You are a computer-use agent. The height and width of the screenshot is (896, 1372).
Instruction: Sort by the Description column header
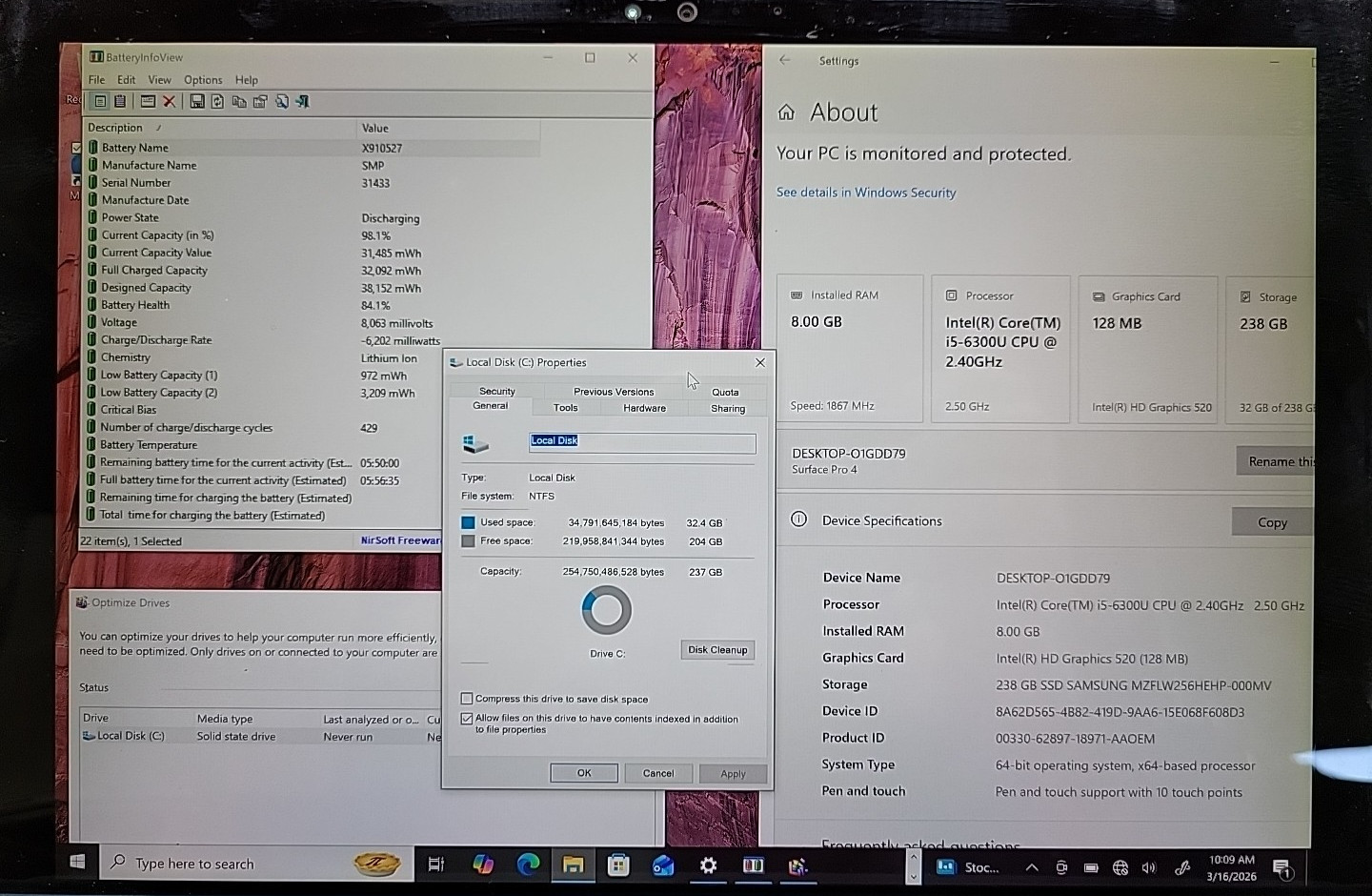(x=219, y=128)
